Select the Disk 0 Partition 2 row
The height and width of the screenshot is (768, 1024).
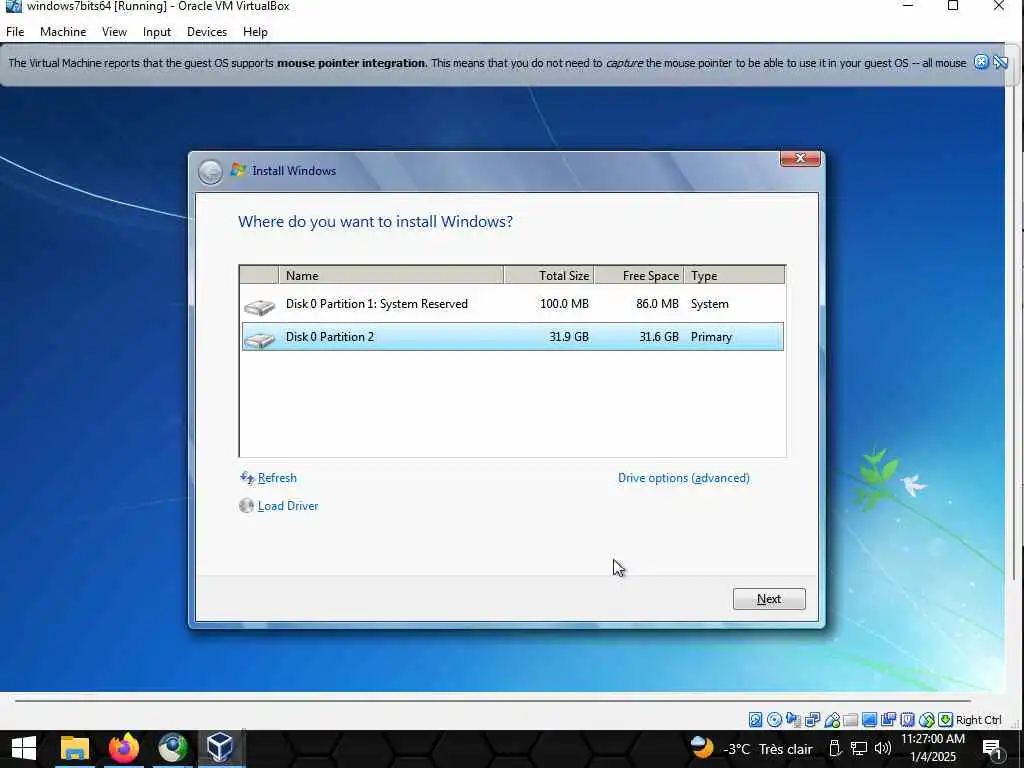point(513,337)
